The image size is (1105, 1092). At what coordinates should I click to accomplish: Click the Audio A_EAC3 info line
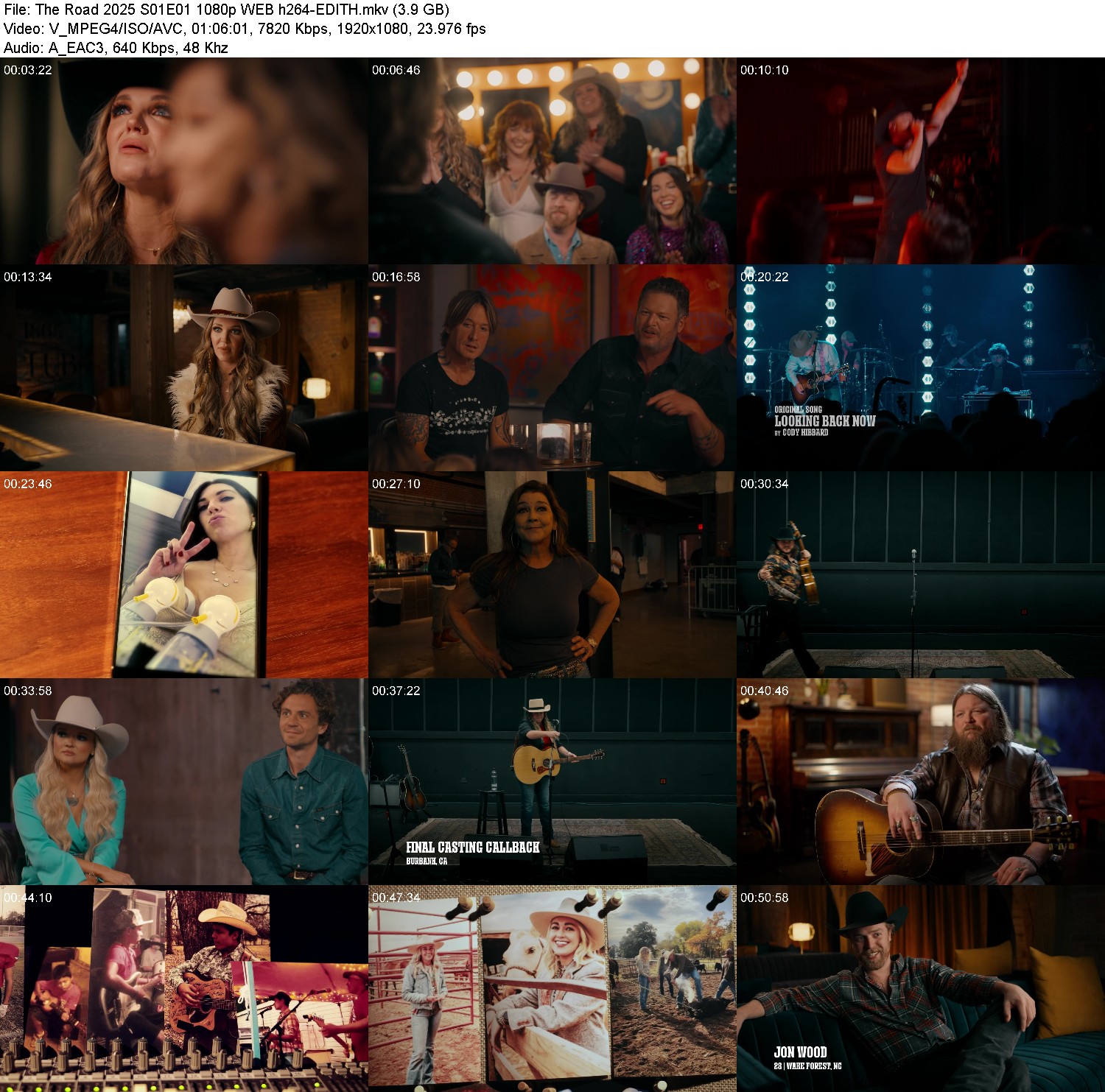click(x=116, y=48)
